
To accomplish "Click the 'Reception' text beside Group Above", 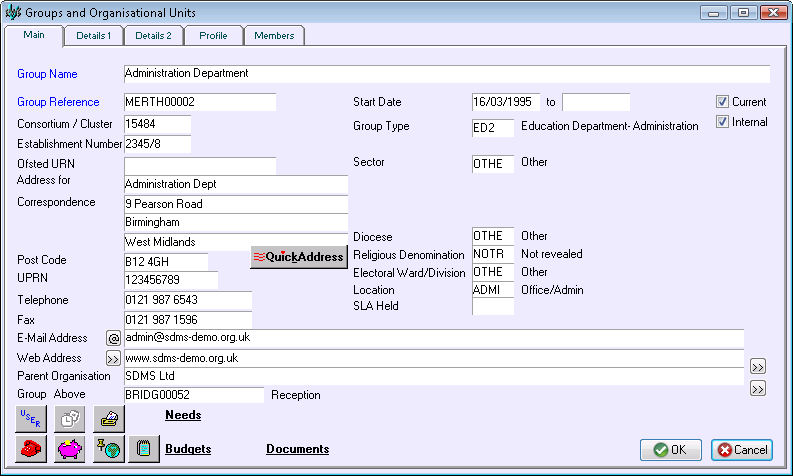I will coord(296,395).
